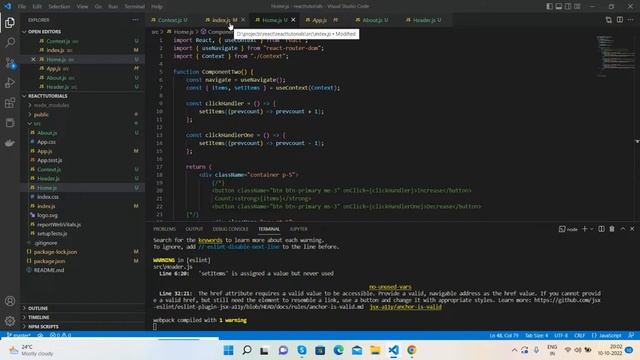Open the Terminal menu
Screen dimensions: 640x360
134,7
